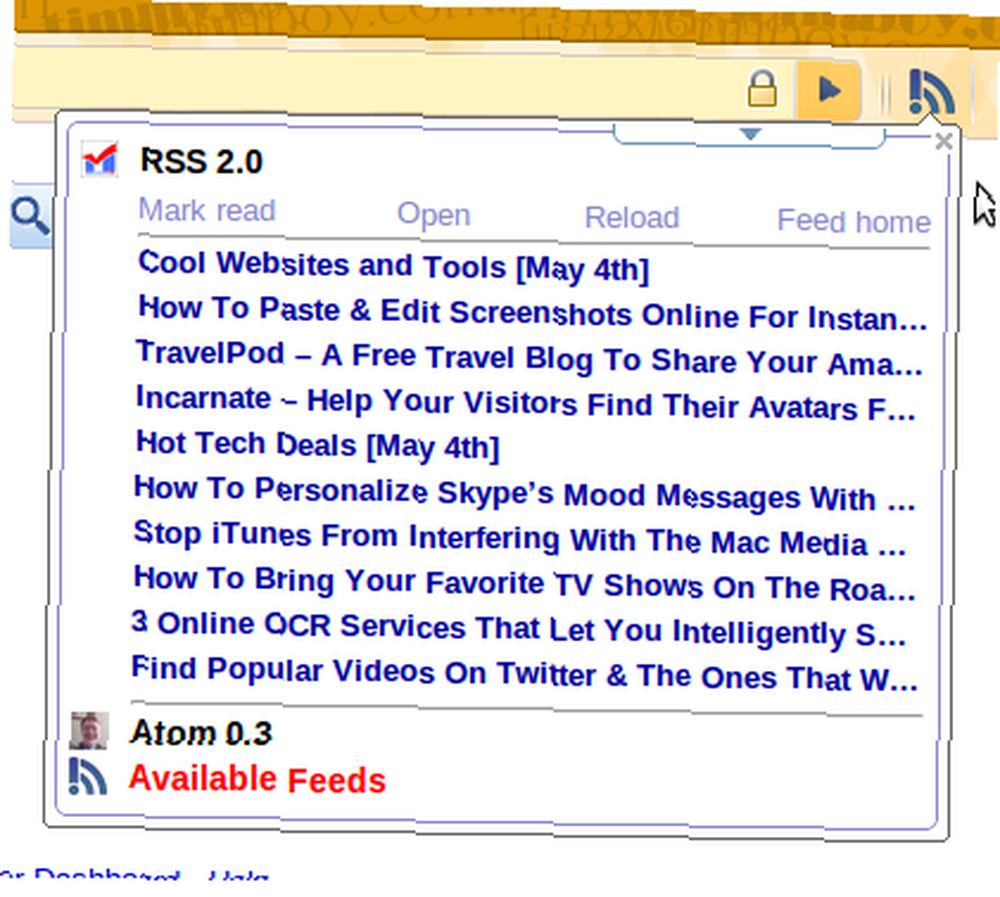The width and height of the screenshot is (1000, 897).
Task: Click the Available Feeds RSS icon
Action: (87, 776)
